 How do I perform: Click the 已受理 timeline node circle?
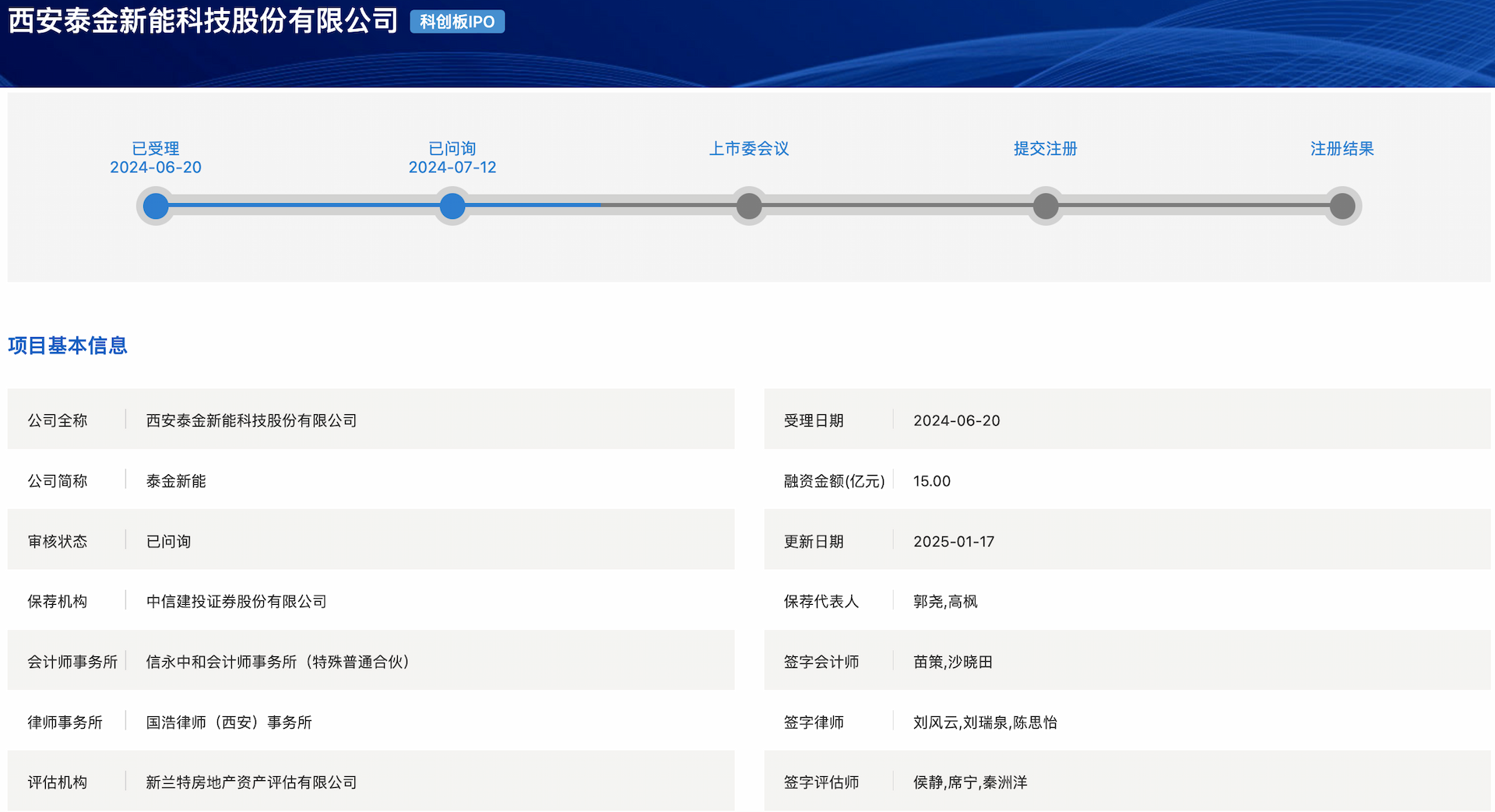coord(156,206)
